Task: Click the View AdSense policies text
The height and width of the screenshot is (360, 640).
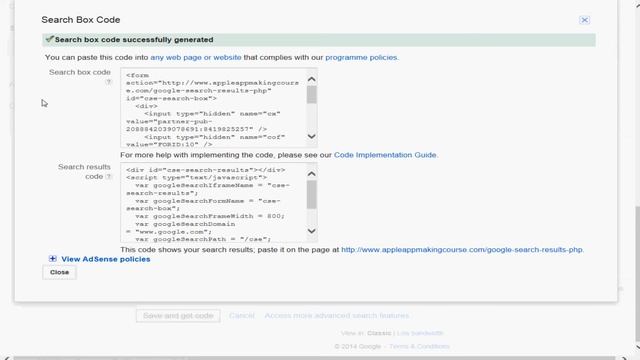Action: 106,259
